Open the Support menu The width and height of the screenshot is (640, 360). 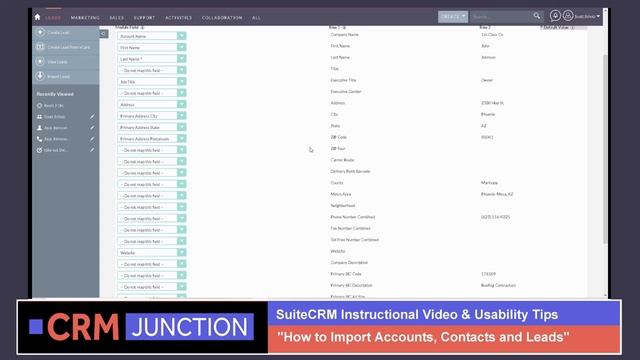144,18
